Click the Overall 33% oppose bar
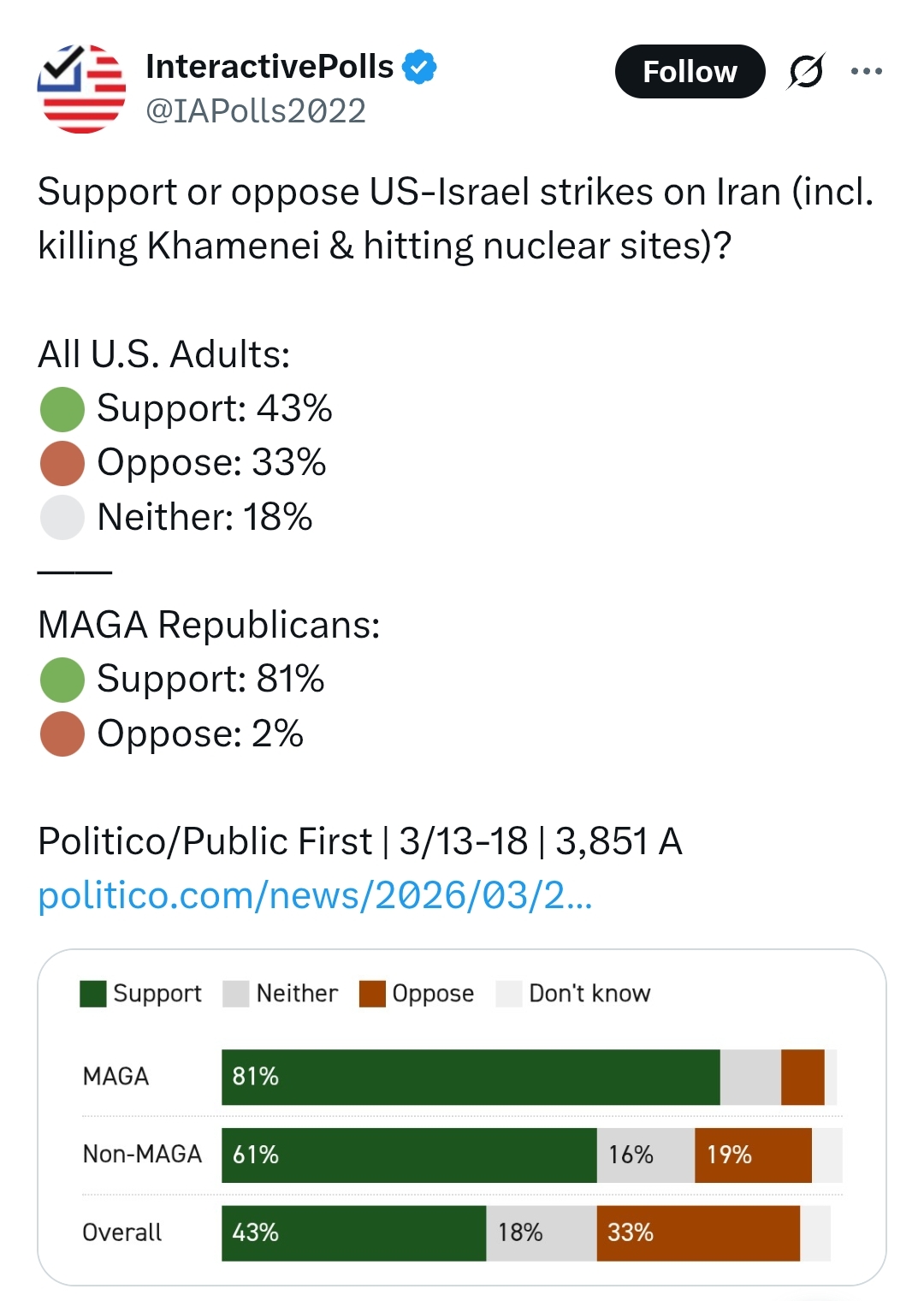This screenshot has width=924, height=1301. [698, 1233]
